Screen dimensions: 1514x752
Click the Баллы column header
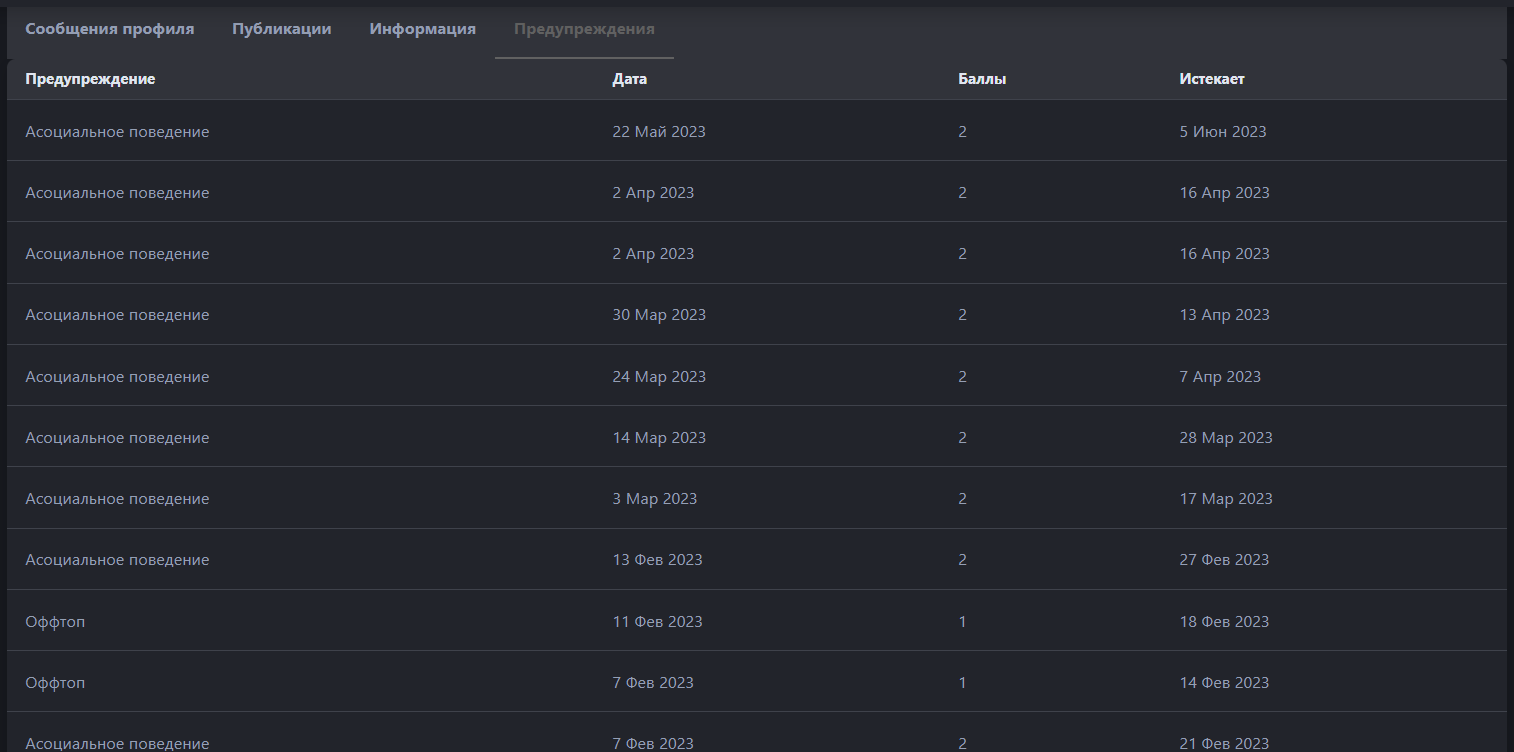(x=982, y=79)
